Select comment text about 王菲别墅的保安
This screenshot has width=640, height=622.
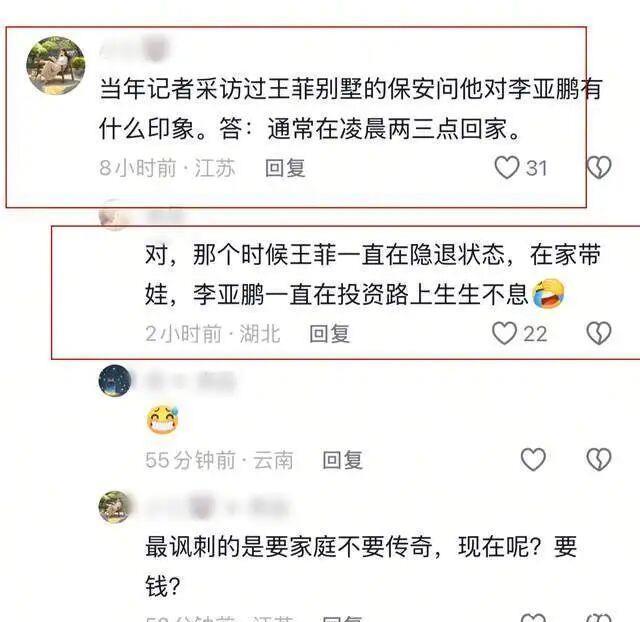tap(351, 108)
